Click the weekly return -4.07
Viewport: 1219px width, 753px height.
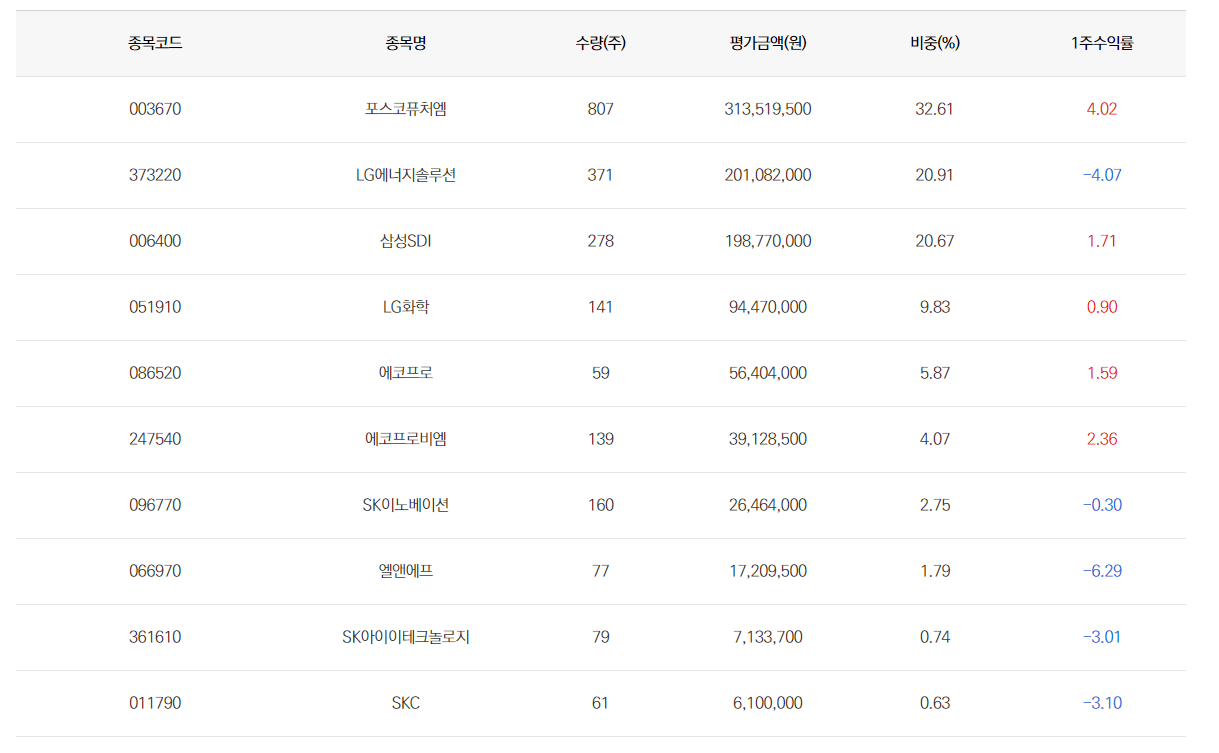pyautogui.click(x=1102, y=175)
